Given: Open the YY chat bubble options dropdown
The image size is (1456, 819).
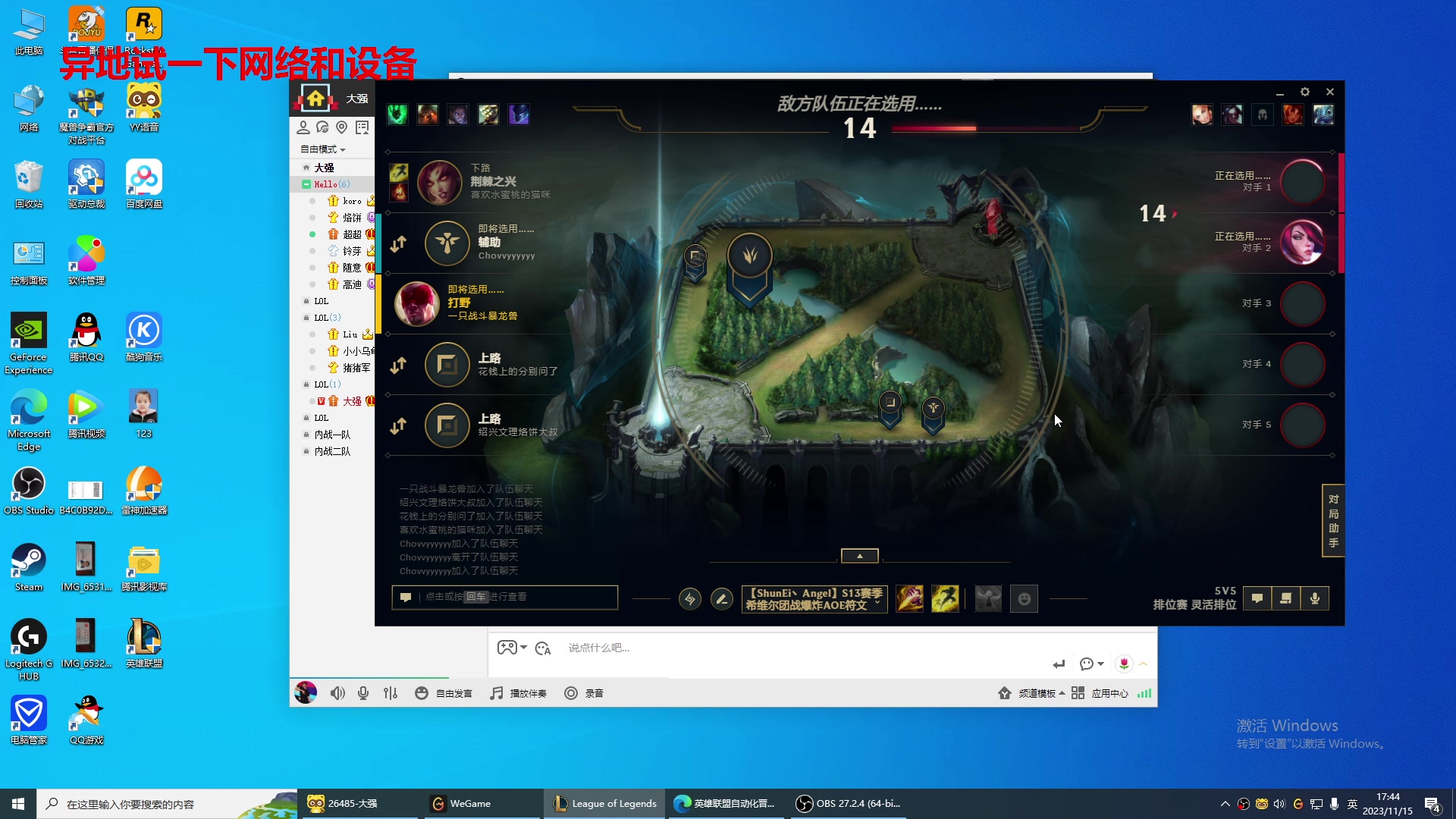Looking at the screenshot, I should (x=1092, y=664).
